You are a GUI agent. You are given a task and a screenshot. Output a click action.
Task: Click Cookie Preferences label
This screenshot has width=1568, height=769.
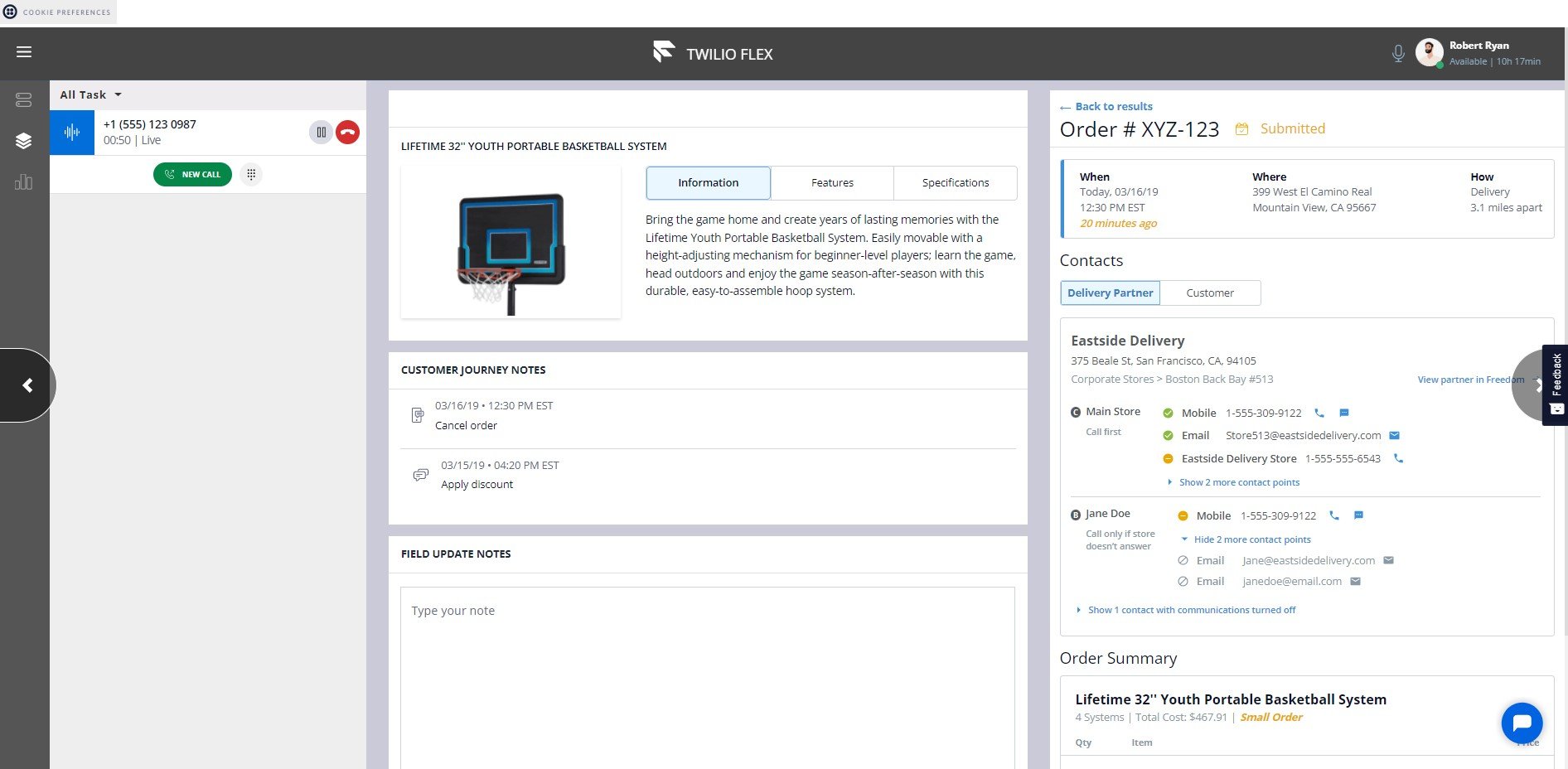[x=66, y=12]
